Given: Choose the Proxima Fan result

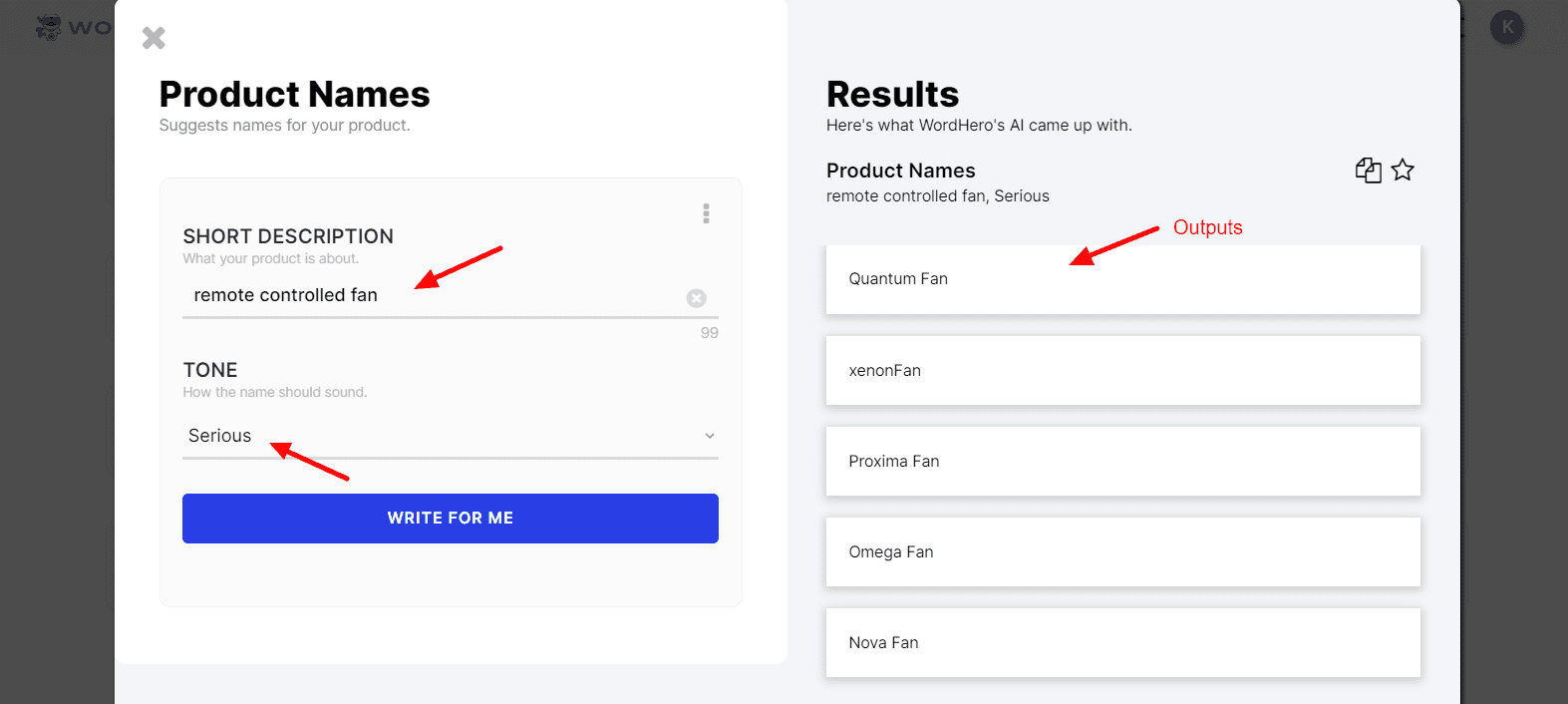Looking at the screenshot, I should click(1123, 461).
